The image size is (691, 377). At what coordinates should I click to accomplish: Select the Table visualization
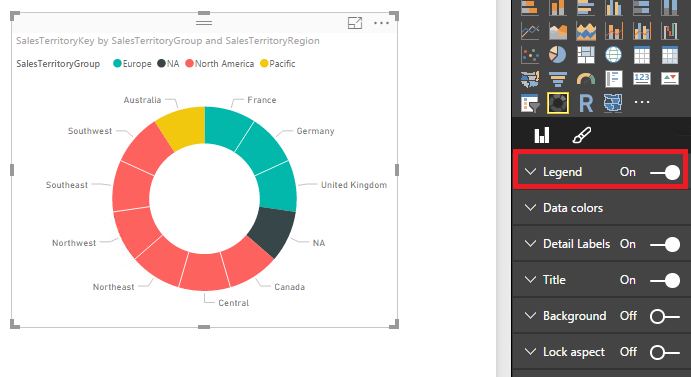click(x=642, y=55)
